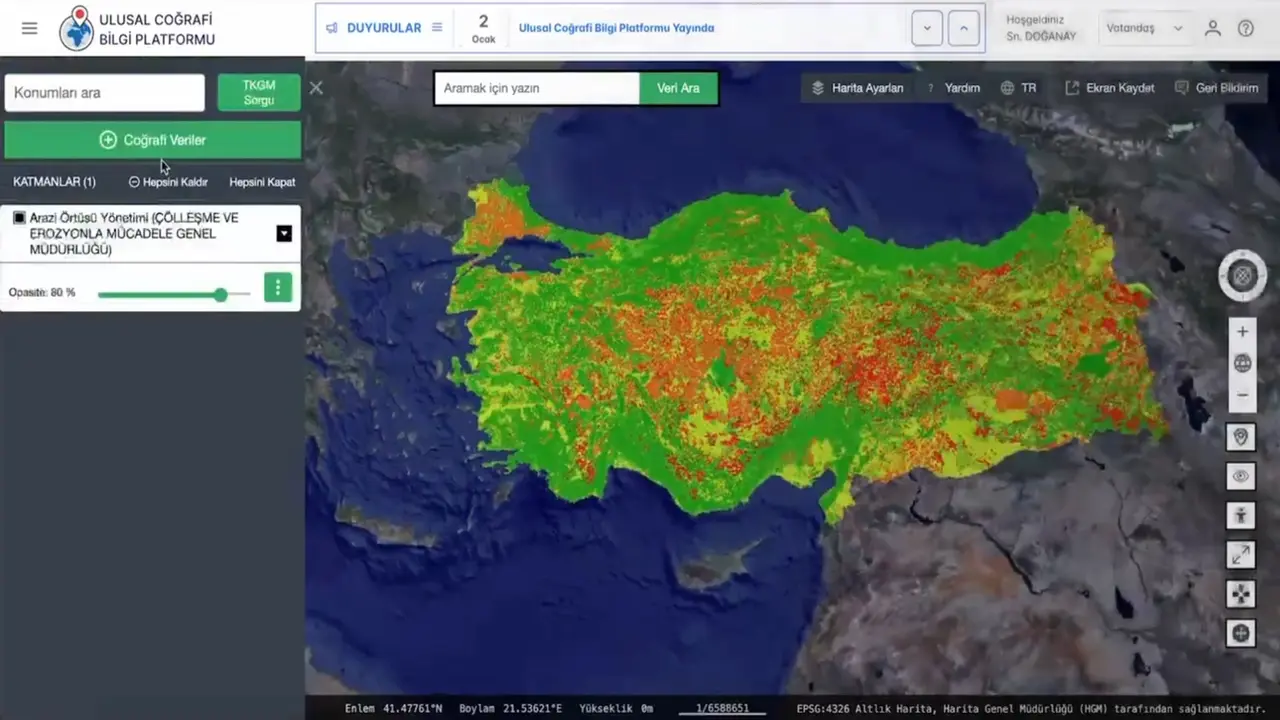1280x720 pixels.
Task: Click the location pin tool
Action: coord(1241,437)
